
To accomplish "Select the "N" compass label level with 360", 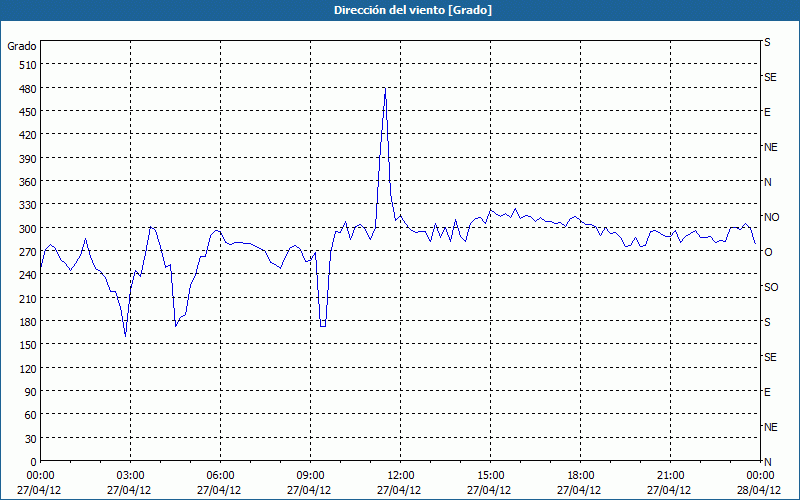I will pyautogui.click(x=767, y=182).
